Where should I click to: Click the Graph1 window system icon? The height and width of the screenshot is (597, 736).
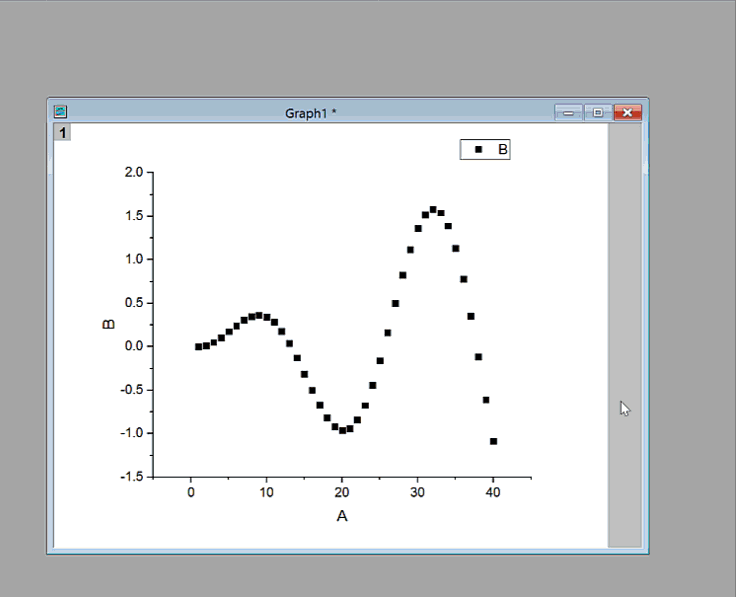[x=60, y=112]
